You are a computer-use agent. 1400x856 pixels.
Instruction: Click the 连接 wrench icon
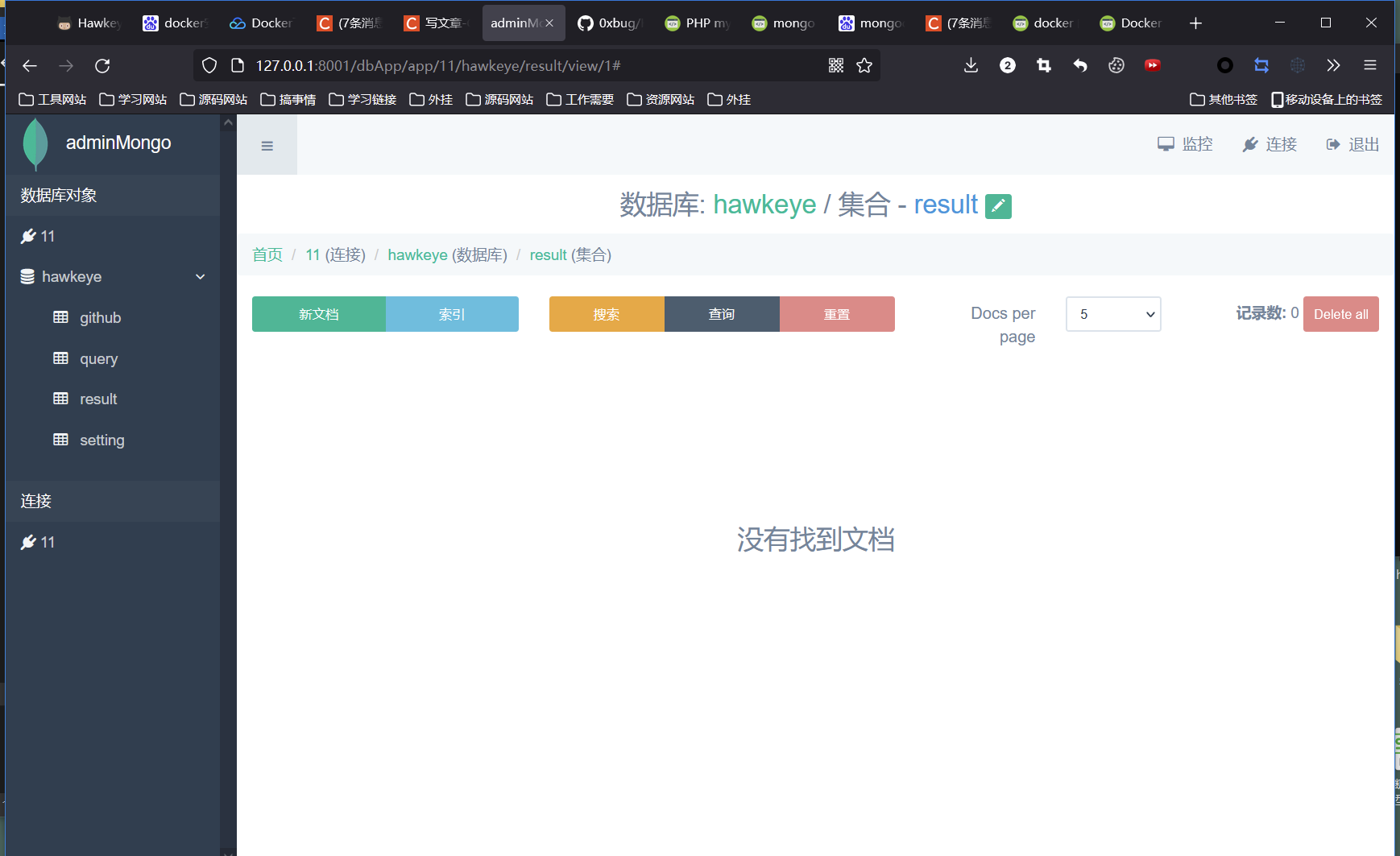pos(1250,144)
